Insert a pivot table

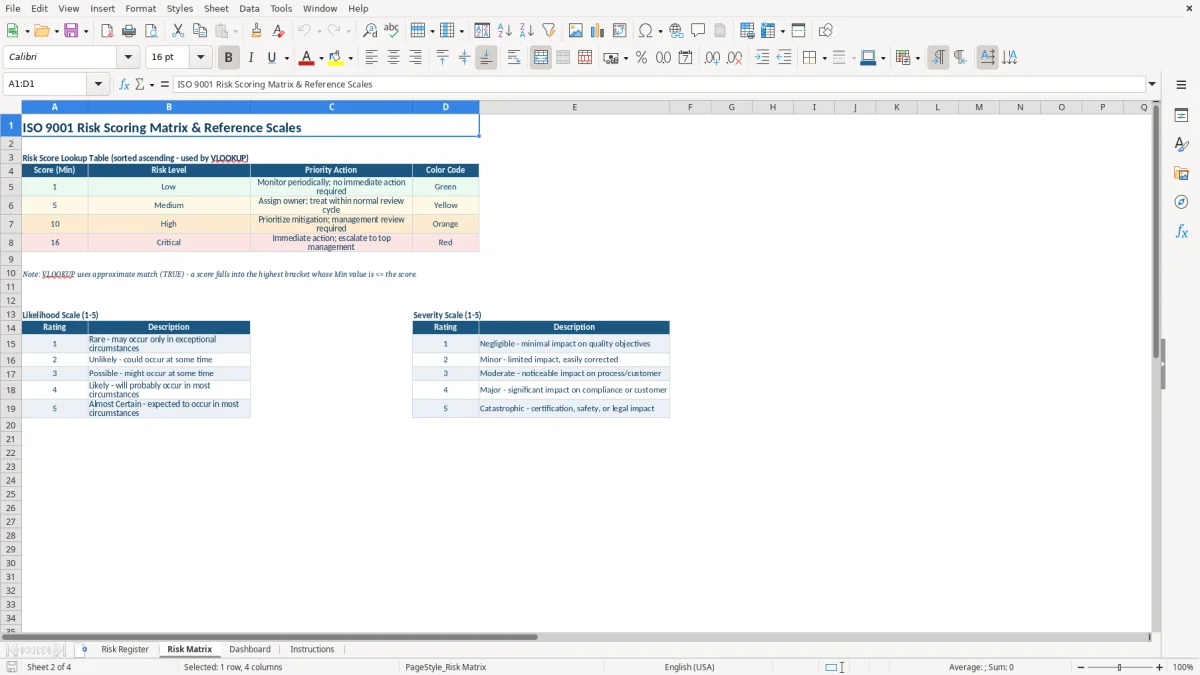620,31
